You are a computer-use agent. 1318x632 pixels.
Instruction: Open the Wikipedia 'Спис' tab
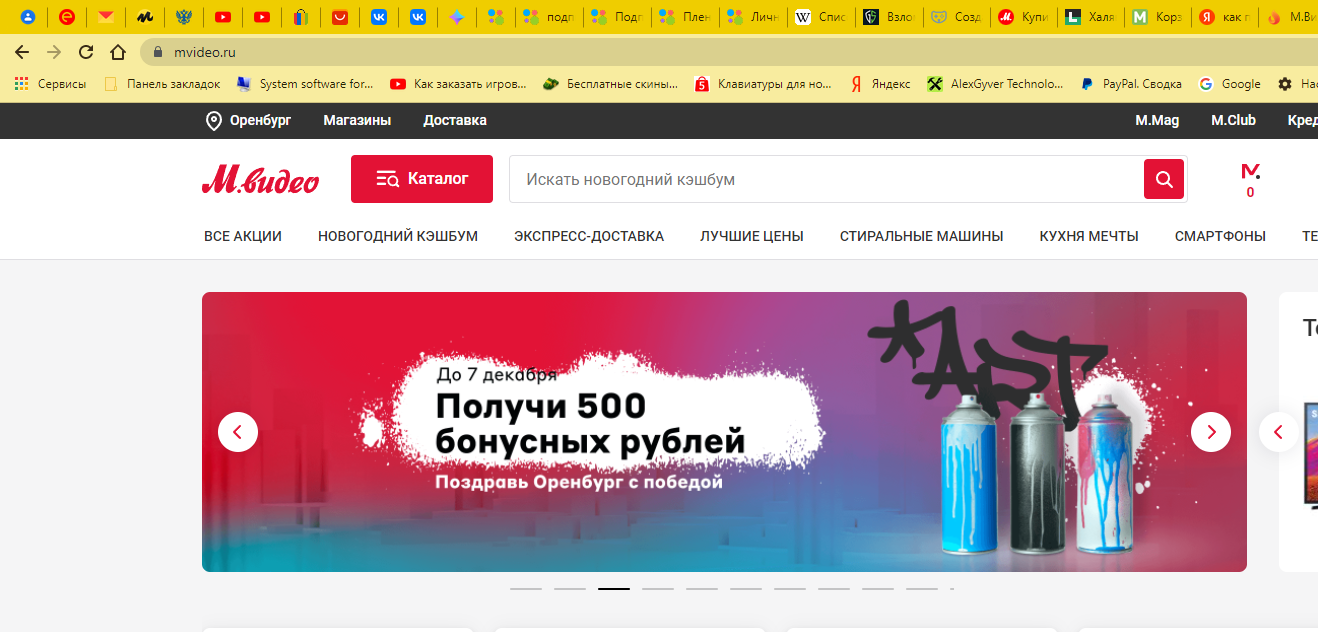821,17
